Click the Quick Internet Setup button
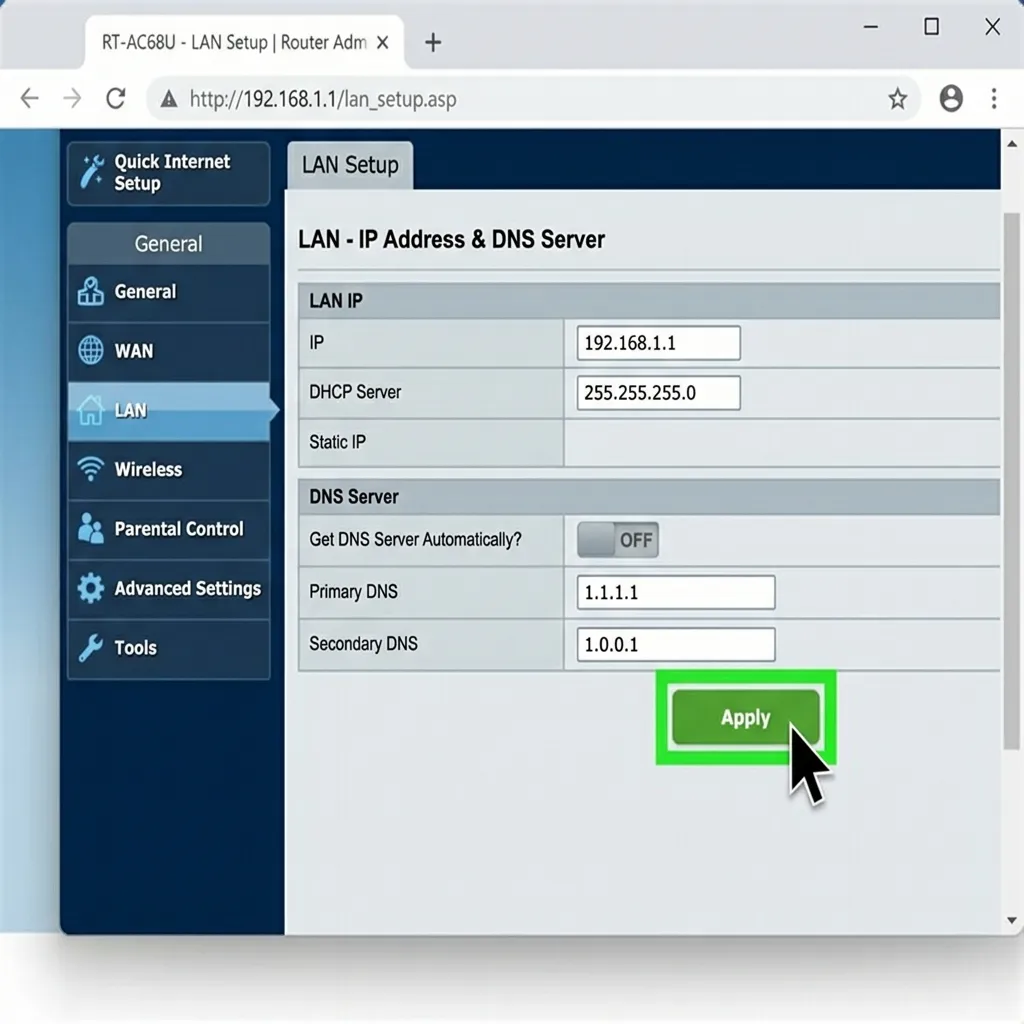The height and width of the screenshot is (1024, 1024). pyautogui.click(x=168, y=173)
